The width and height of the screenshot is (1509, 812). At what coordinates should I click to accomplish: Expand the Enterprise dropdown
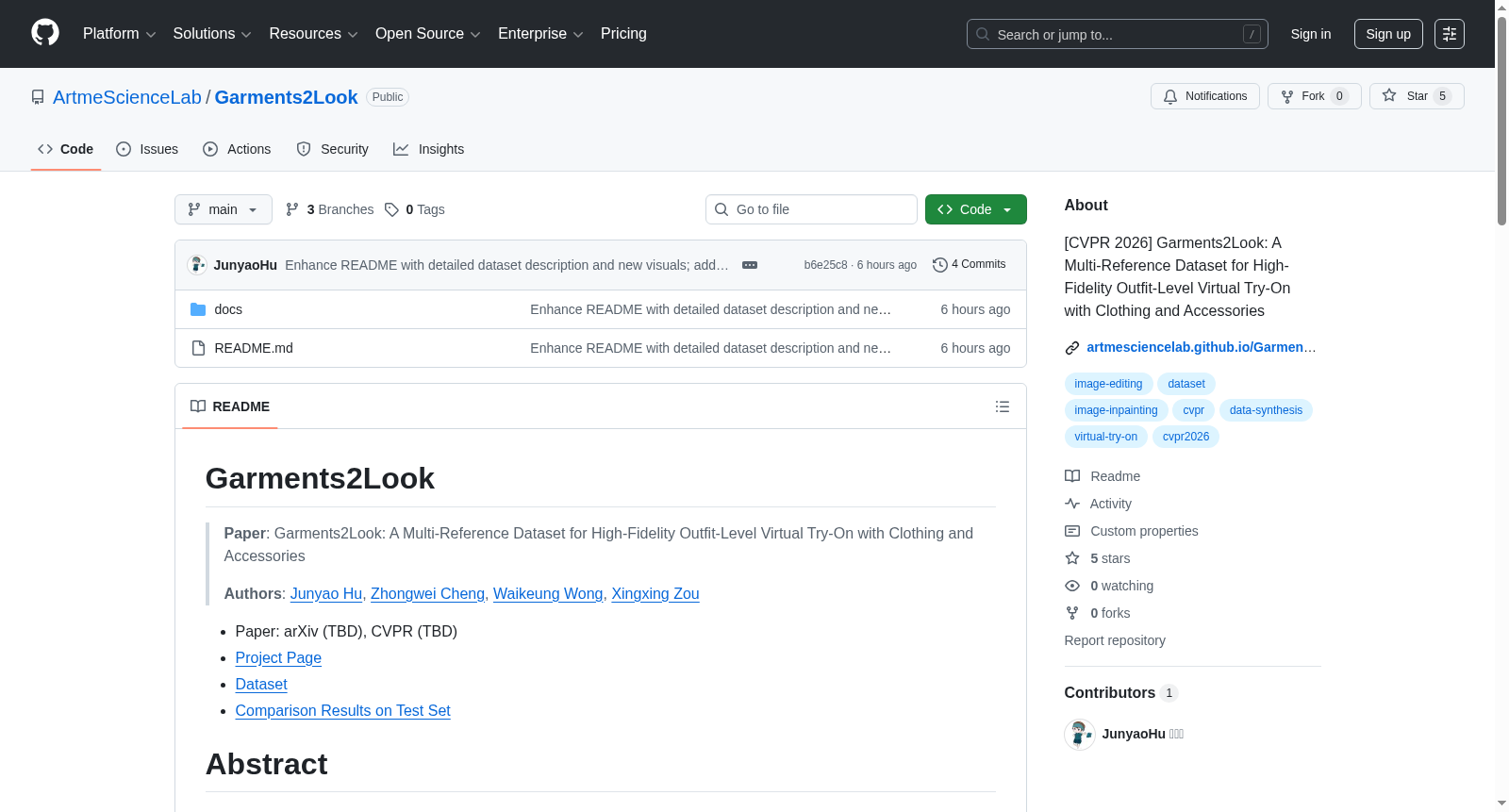click(540, 34)
